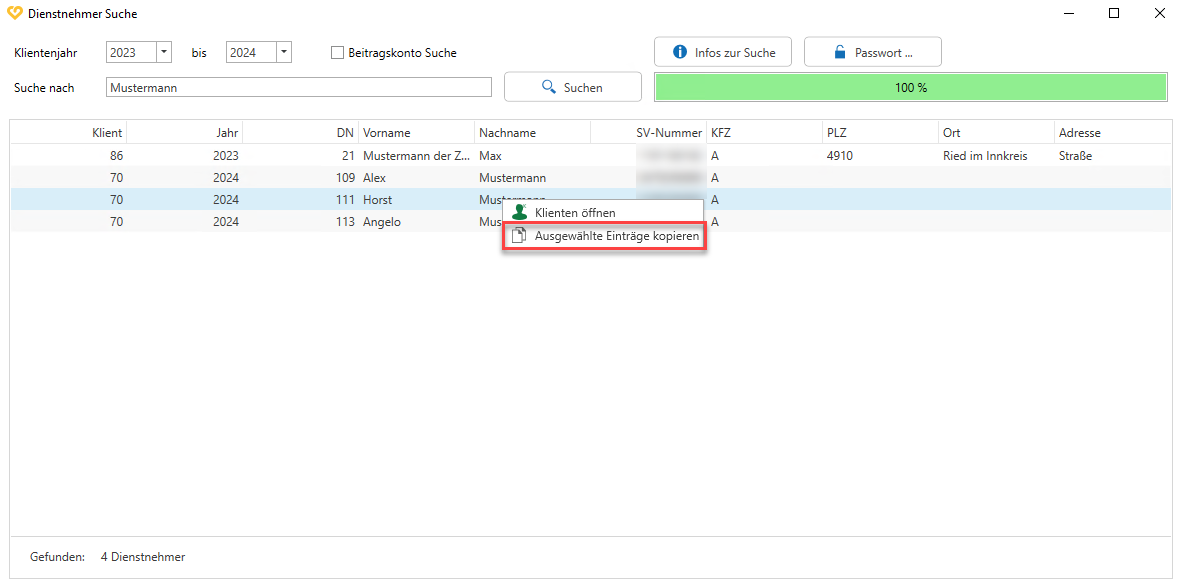Focus the Suche nach field containing Mustermann
The width and height of the screenshot is (1180, 585).
click(x=298, y=88)
